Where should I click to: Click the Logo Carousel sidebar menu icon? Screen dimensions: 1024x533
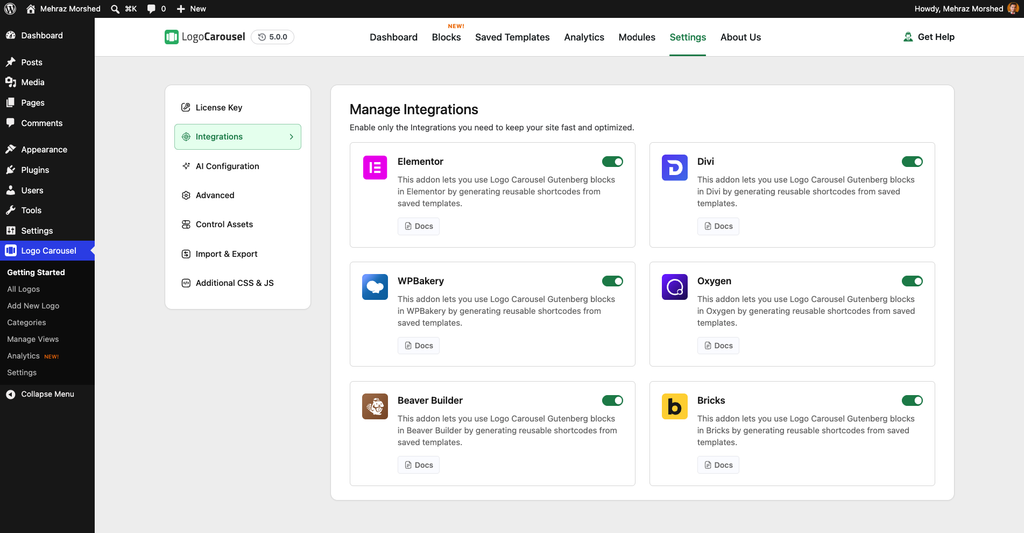10,251
